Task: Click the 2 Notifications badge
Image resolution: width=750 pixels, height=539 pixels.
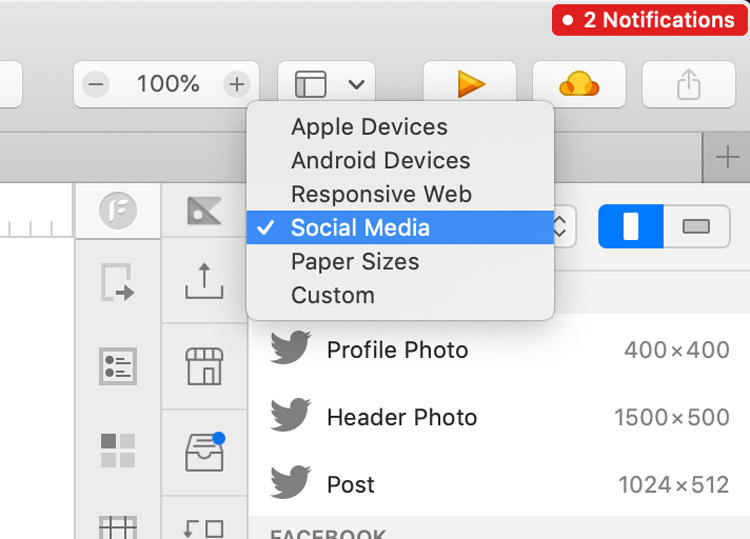Action: pyautogui.click(x=647, y=20)
